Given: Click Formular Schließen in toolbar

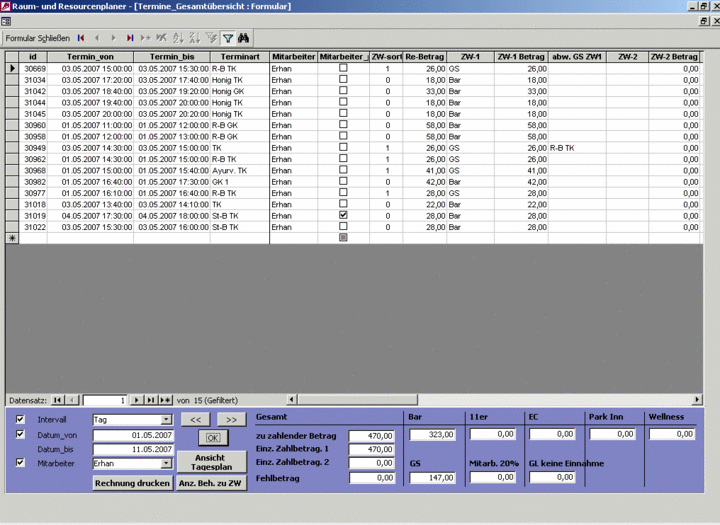Looking at the screenshot, I should click(38, 38).
